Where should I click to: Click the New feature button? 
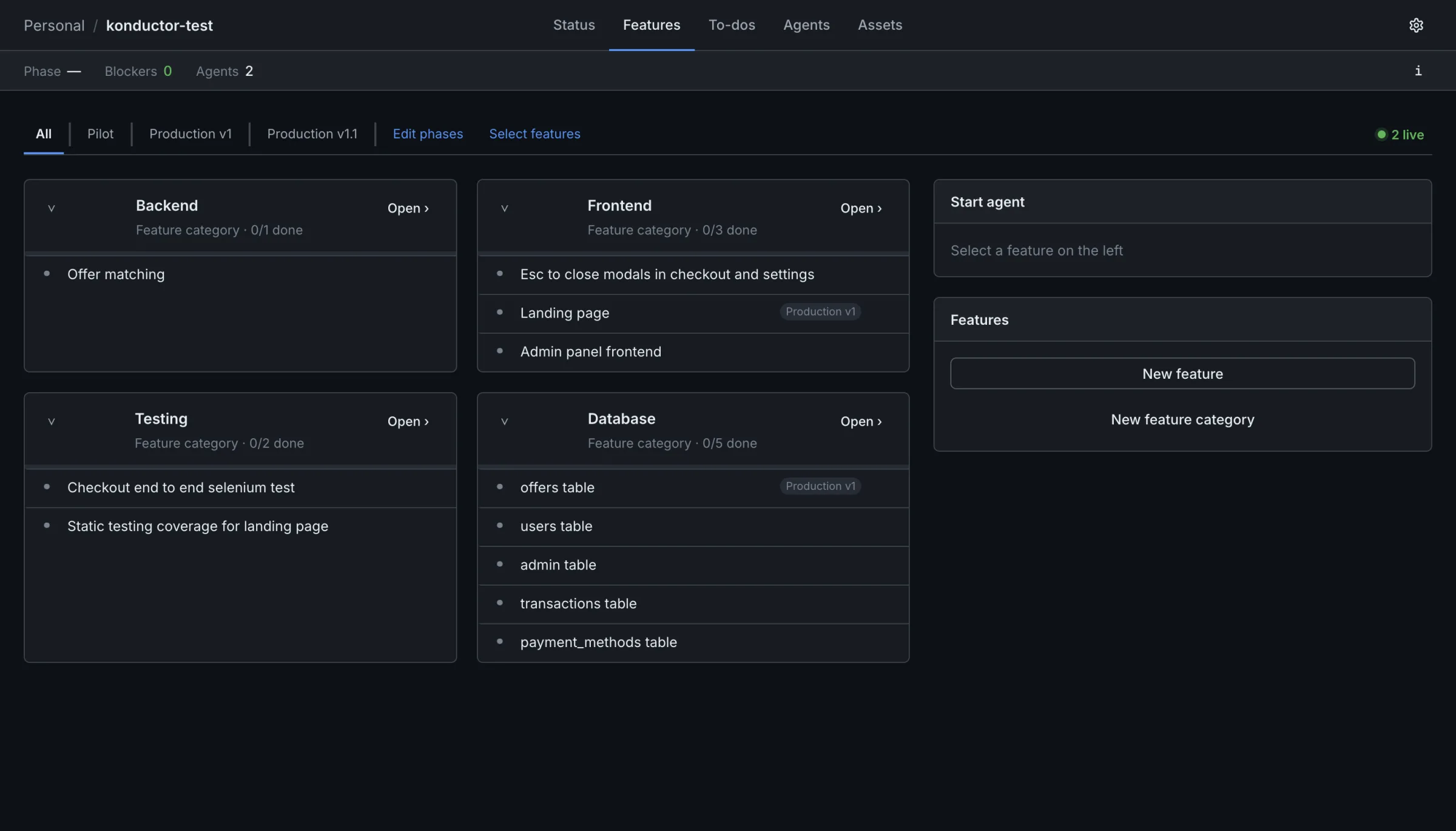point(1182,373)
